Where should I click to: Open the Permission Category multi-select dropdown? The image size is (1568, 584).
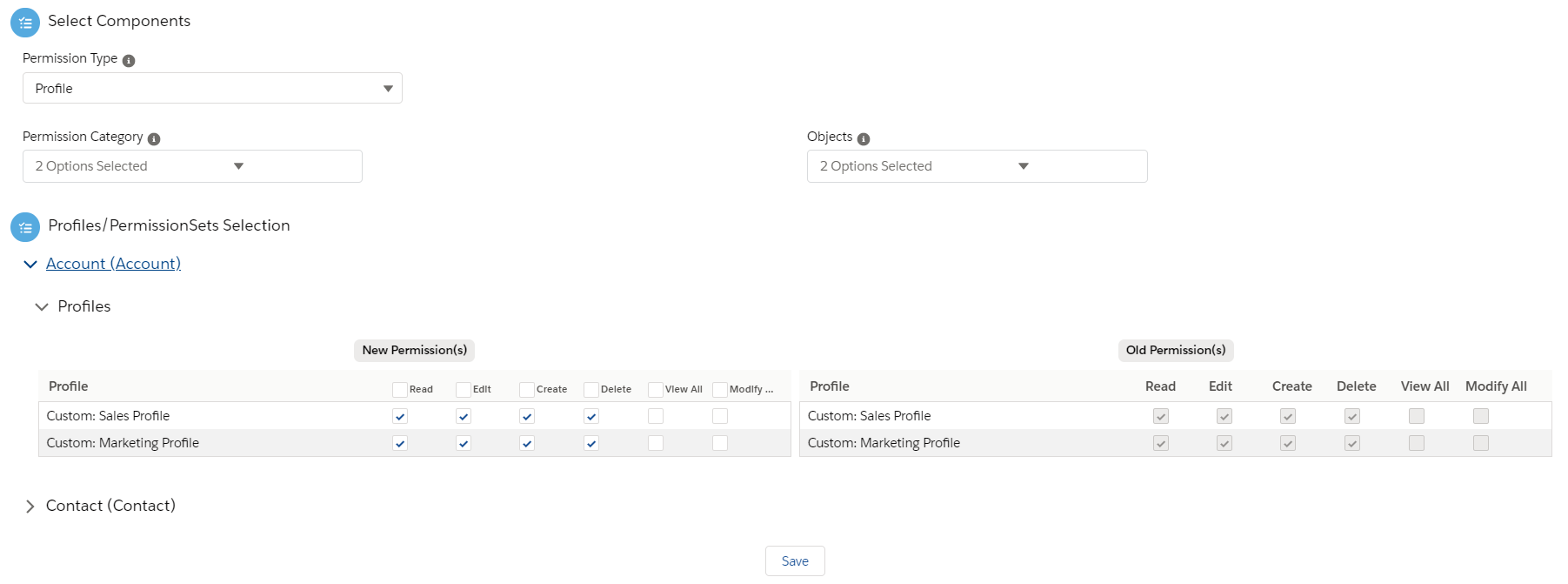(x=192, y=166)
